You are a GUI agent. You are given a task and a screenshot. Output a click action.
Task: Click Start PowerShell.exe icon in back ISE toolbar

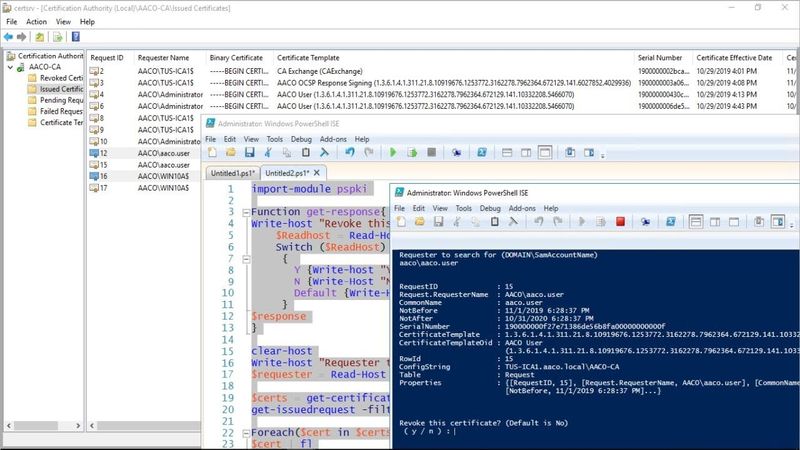pyautogui.click(x=482, y=153)
